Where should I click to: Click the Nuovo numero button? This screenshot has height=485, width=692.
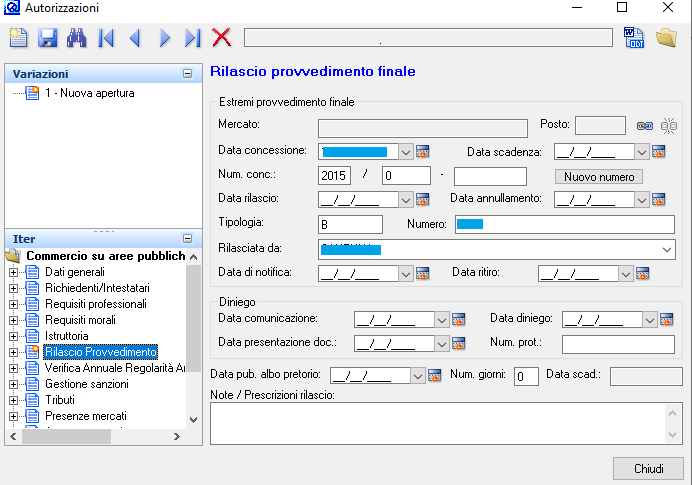tap(599, 177)
